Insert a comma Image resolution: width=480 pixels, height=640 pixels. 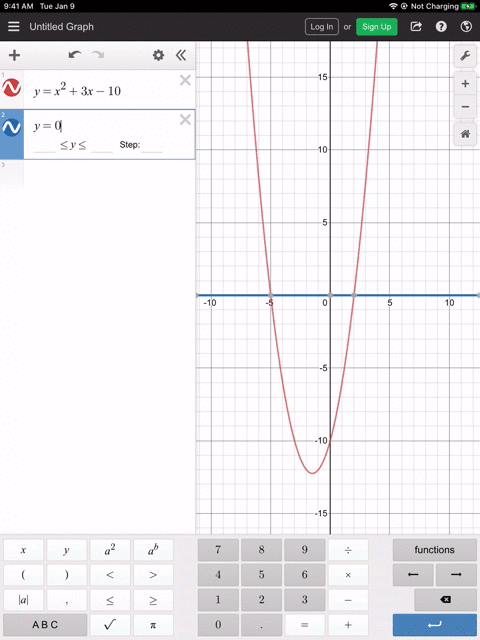point(67,600)
